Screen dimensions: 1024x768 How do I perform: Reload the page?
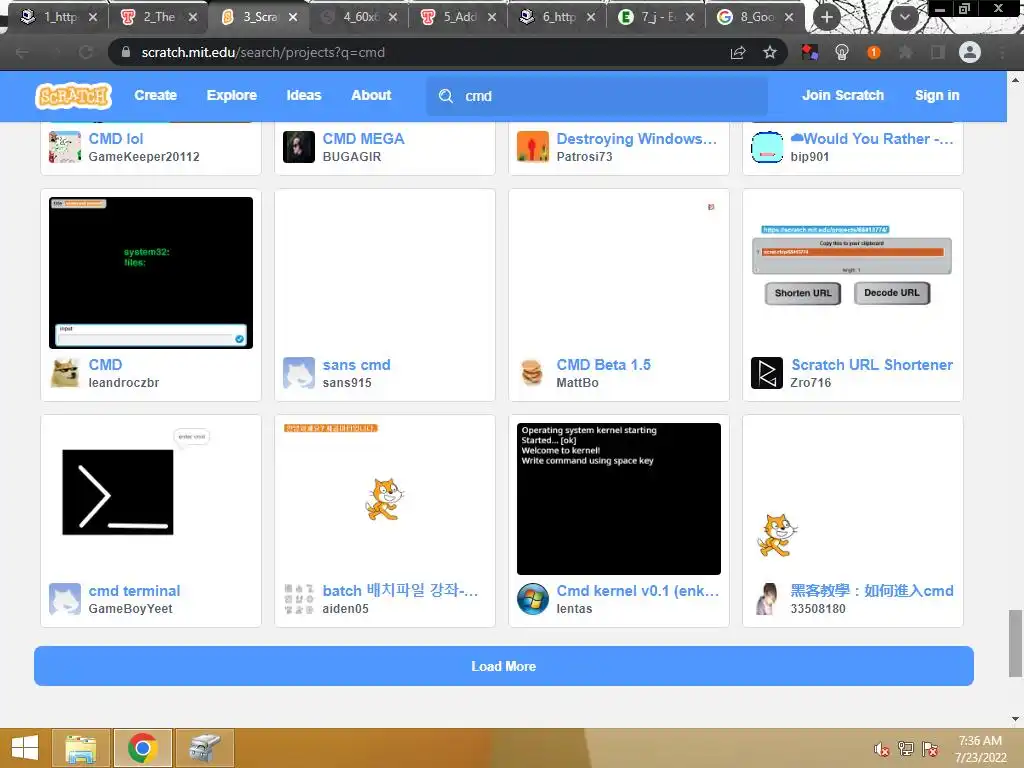pos(86,52)
